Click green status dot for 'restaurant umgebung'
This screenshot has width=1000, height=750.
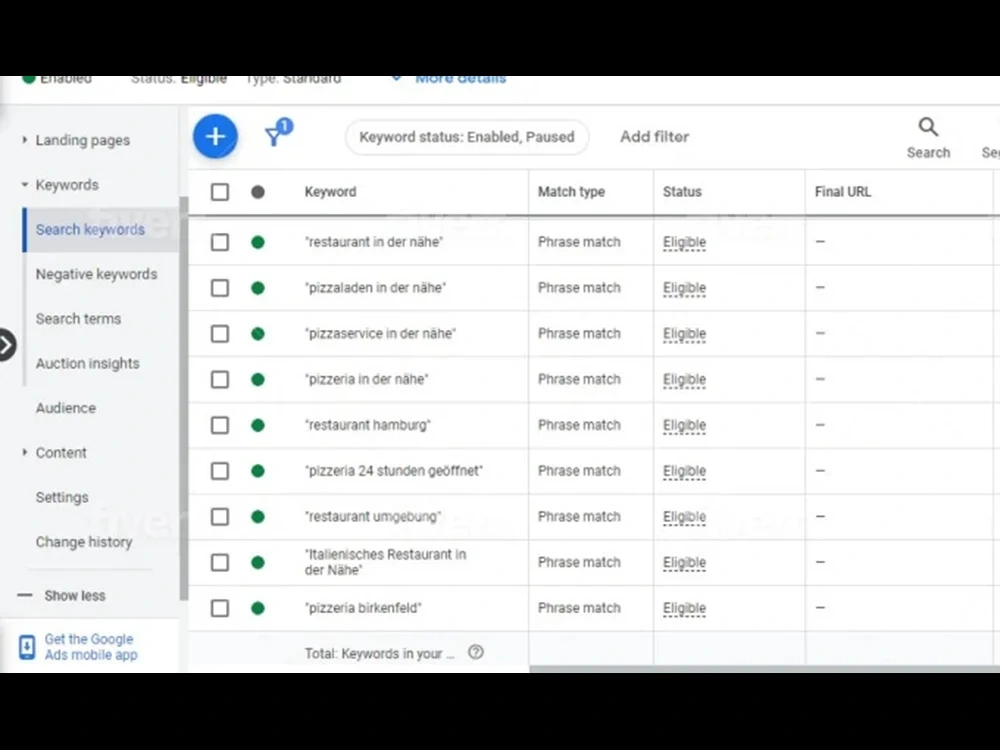(x=258, y=517)
